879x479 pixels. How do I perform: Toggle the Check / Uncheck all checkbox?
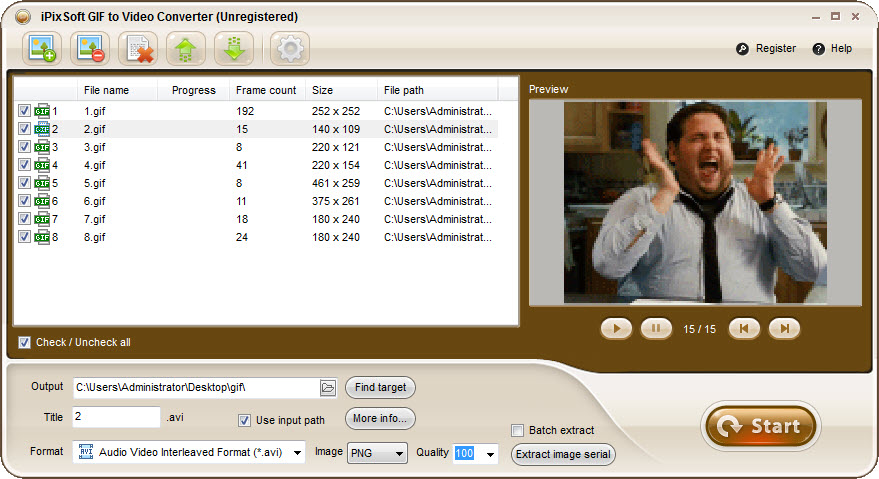click(24, 342)
